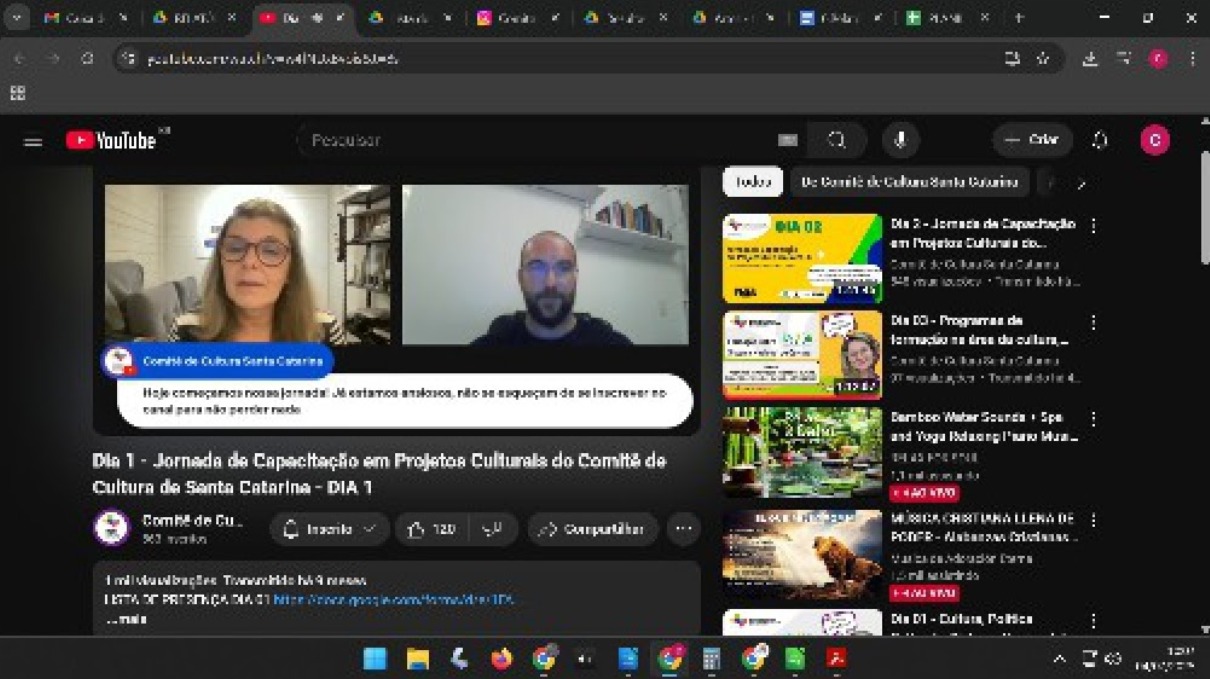The height and width of the screenshot is (679, 1210).
Task: Bookmark this page with the star icon
Action: pos(1042,59)
